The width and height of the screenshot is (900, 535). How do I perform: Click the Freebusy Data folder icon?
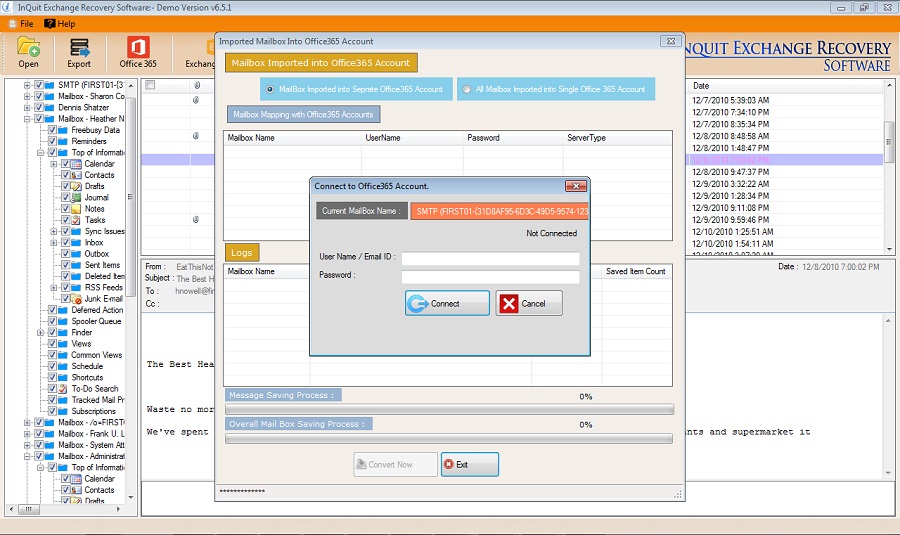point(63,130)
